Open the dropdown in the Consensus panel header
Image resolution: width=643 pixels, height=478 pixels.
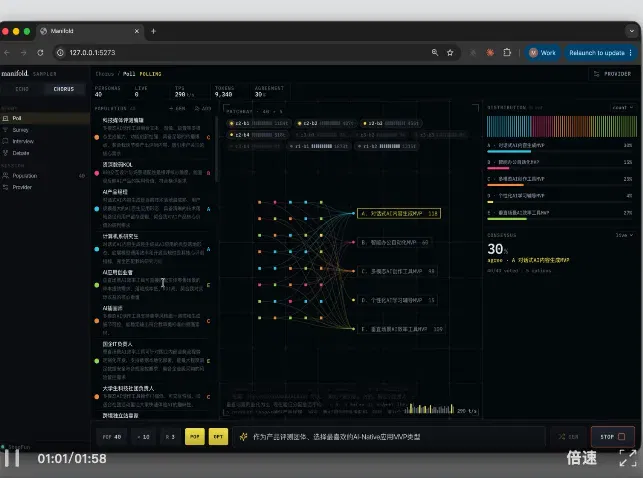tap(624, 235)
